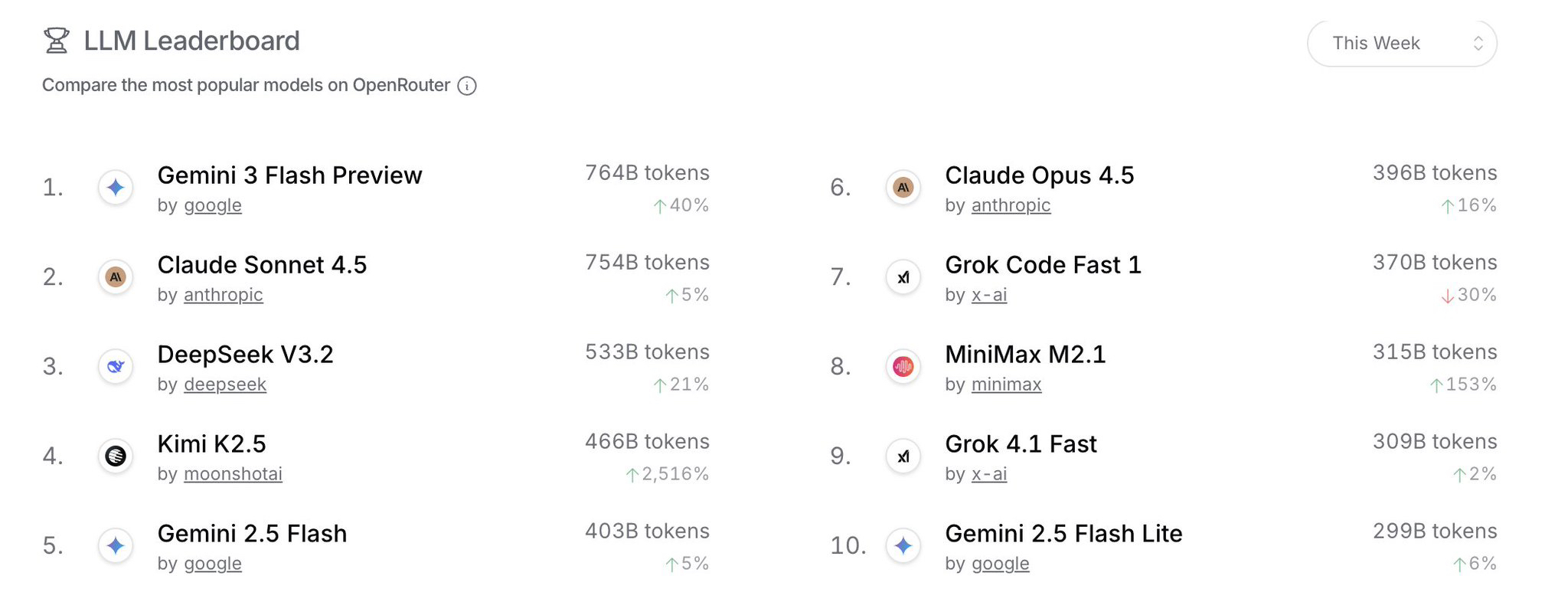Click the info icon beside OpenRouter description
Viewport: 1568px width, 615px height.
[x=467, y=86]
